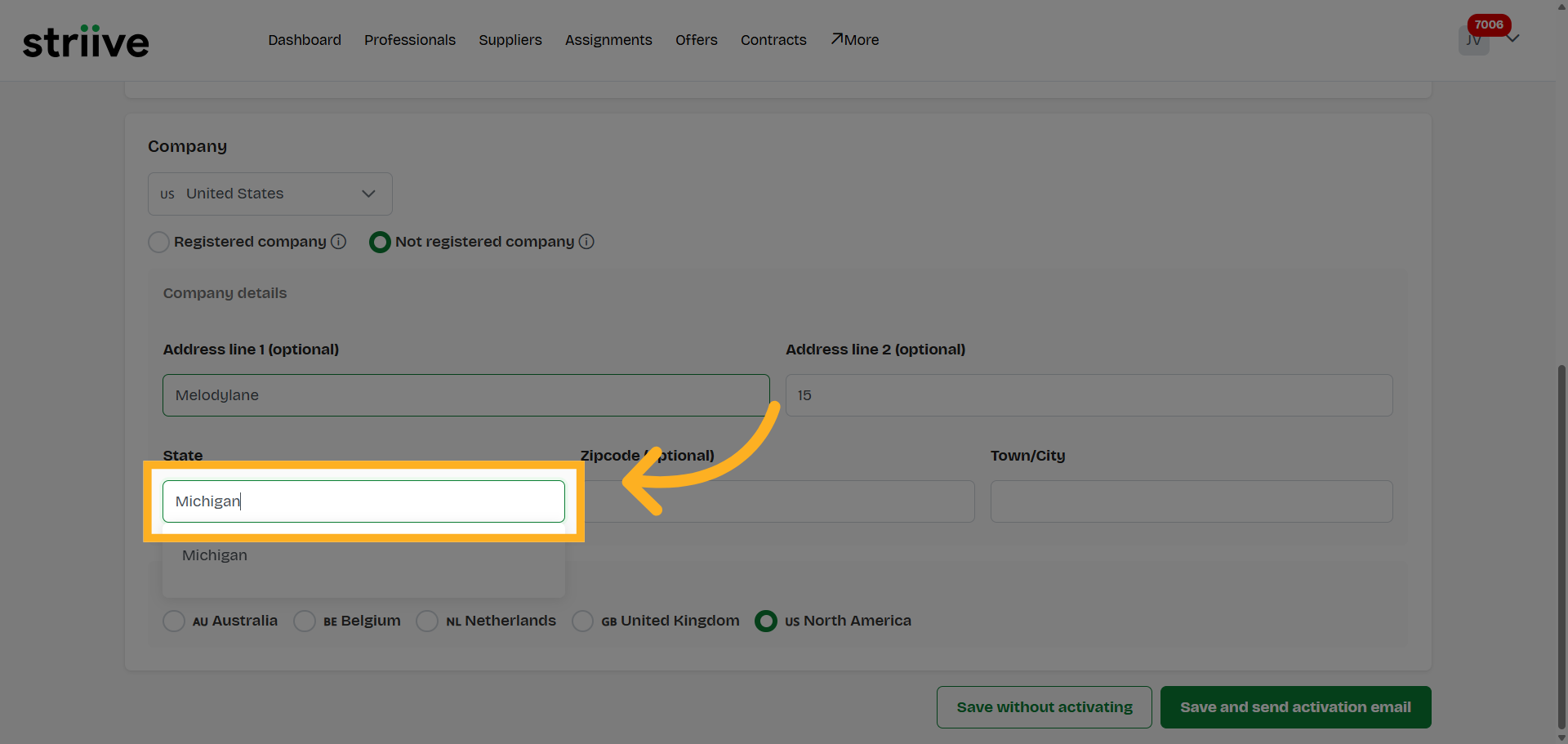Pick the United Kingdom radio button
This screenshot has width=1568, height=744.
tap(582, 621)
